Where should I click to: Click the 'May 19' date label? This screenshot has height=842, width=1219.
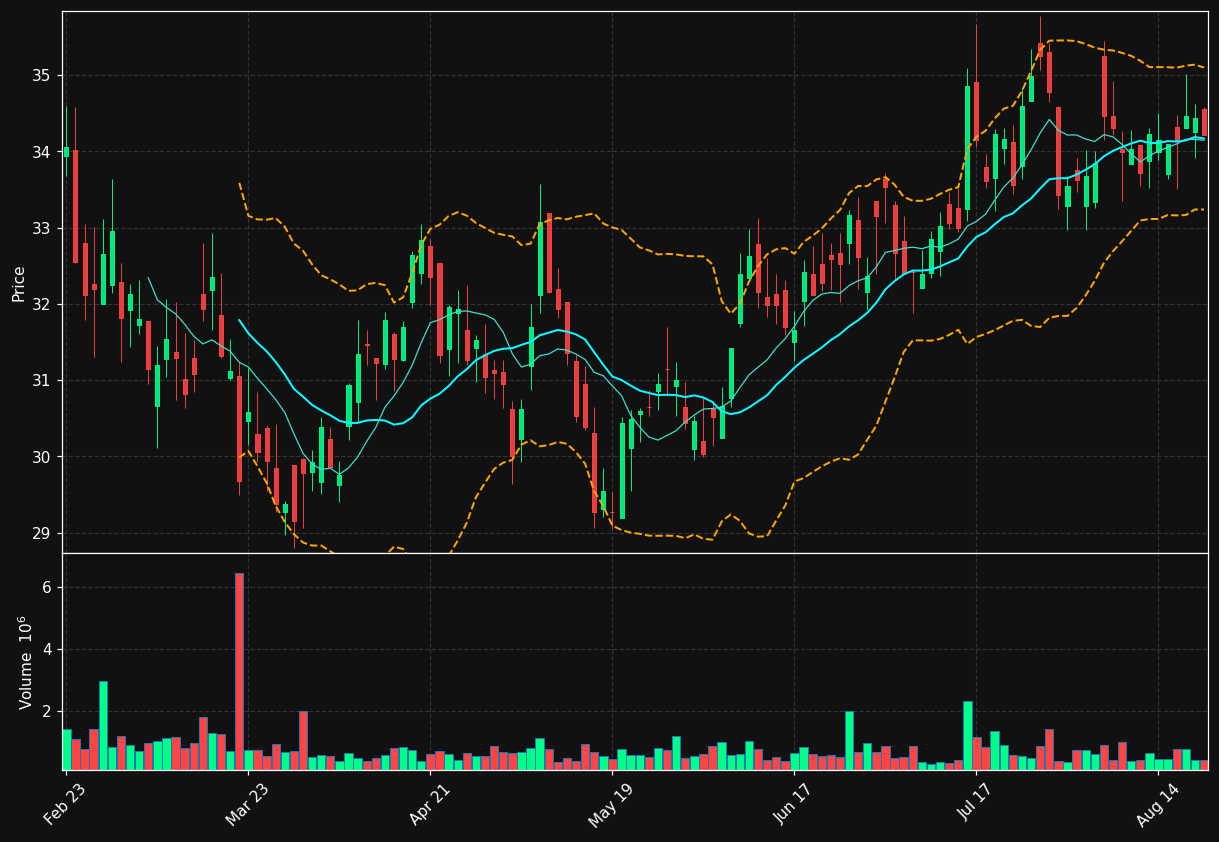610,805
